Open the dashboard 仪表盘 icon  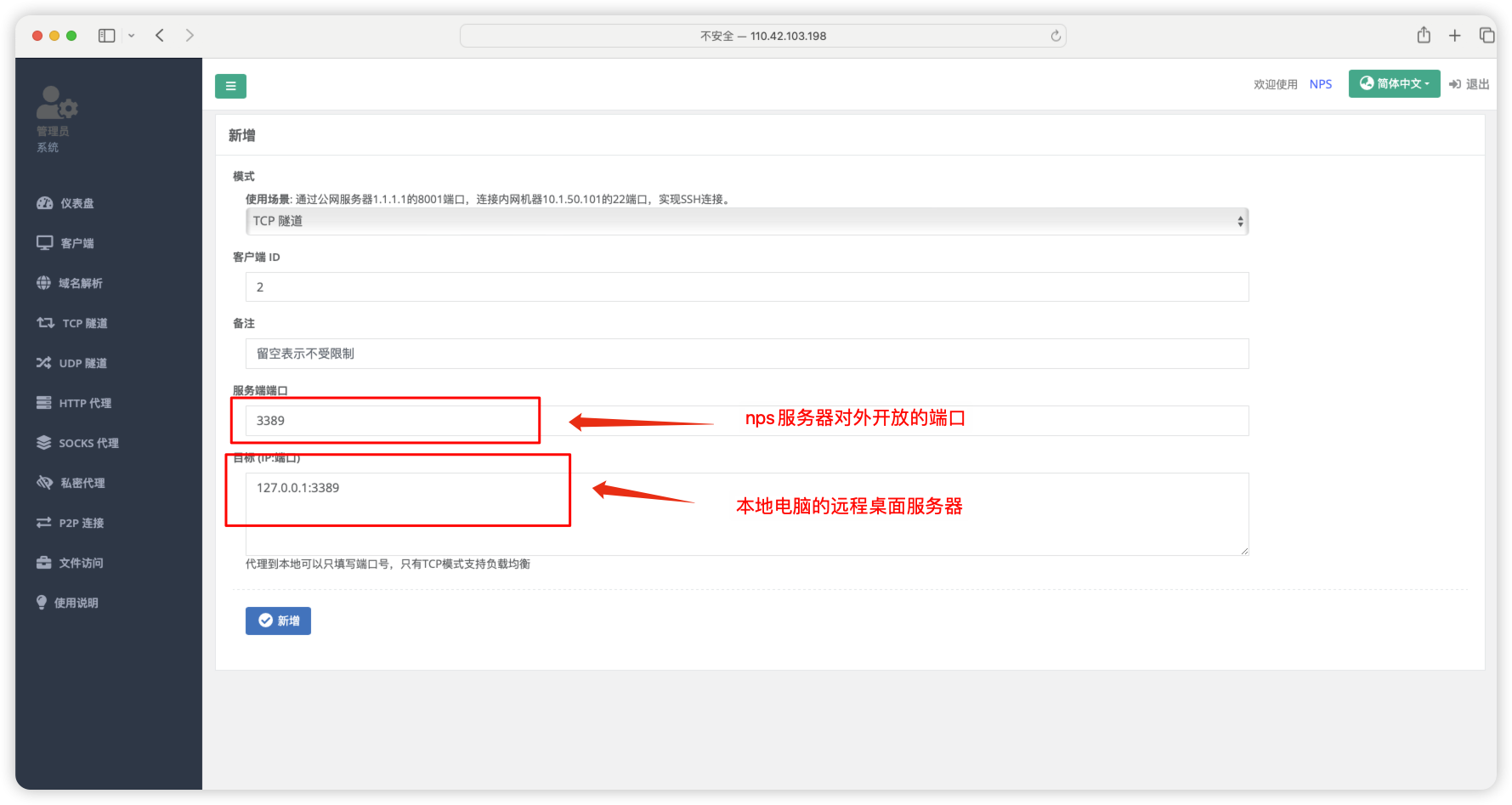[44, 203]
